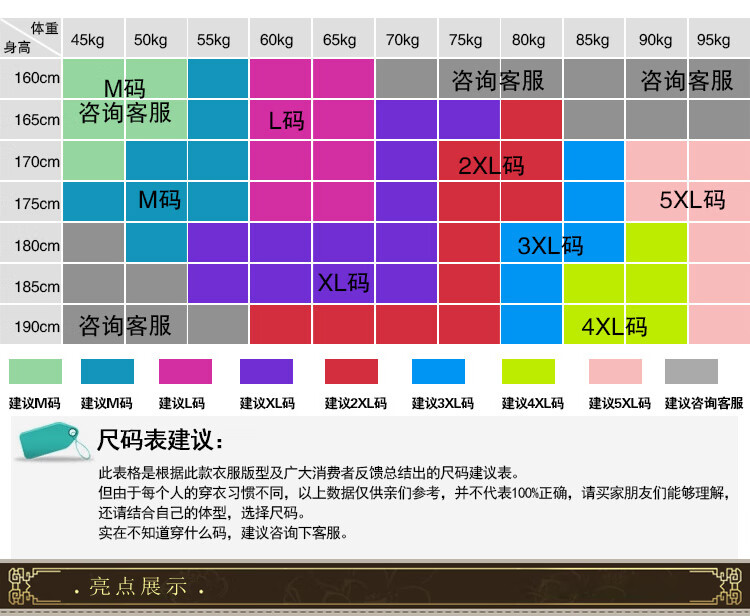Click the 尺码表建议 heading text
Screen dimensions: 750x616
click(x=160, y=441)
